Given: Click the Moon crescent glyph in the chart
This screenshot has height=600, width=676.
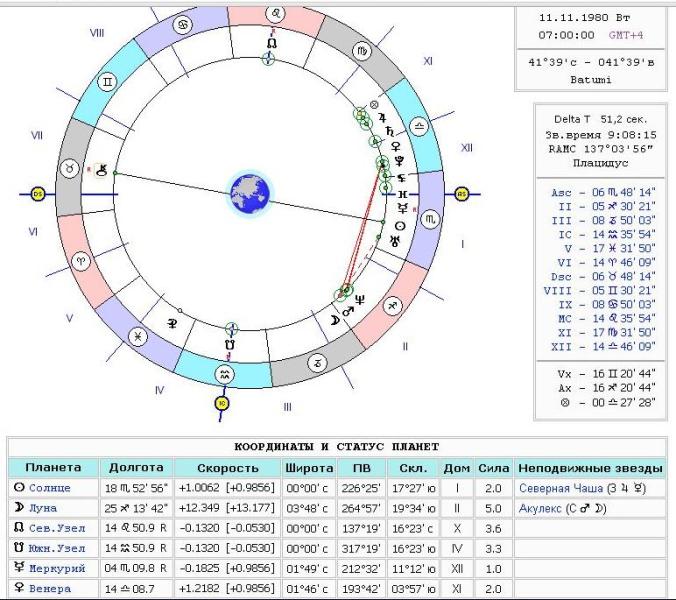Looking at the screenshot, I should [x=335, y=320].
